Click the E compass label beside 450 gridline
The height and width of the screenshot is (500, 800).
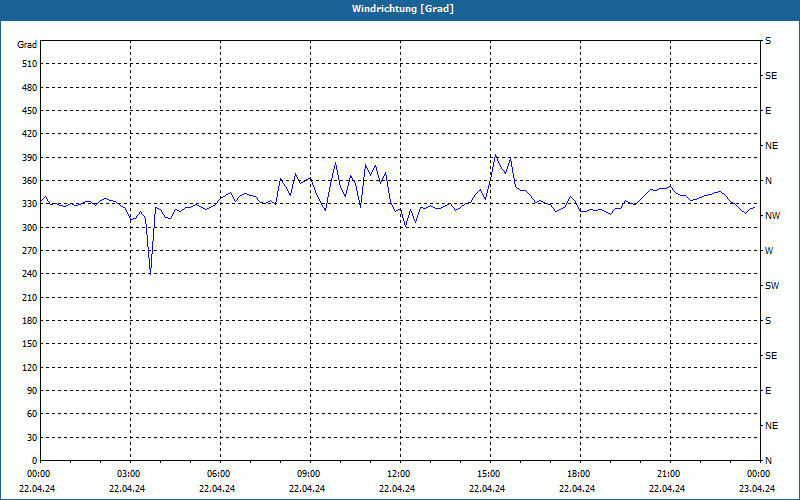(x=768, y=111)
